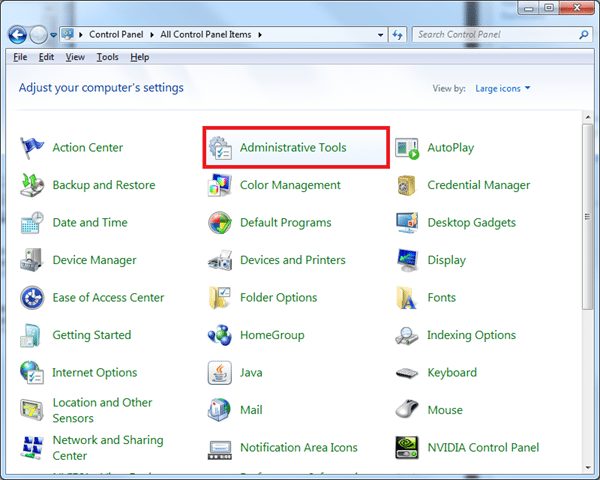Click the Ease of Access Center text

(108, 298)
